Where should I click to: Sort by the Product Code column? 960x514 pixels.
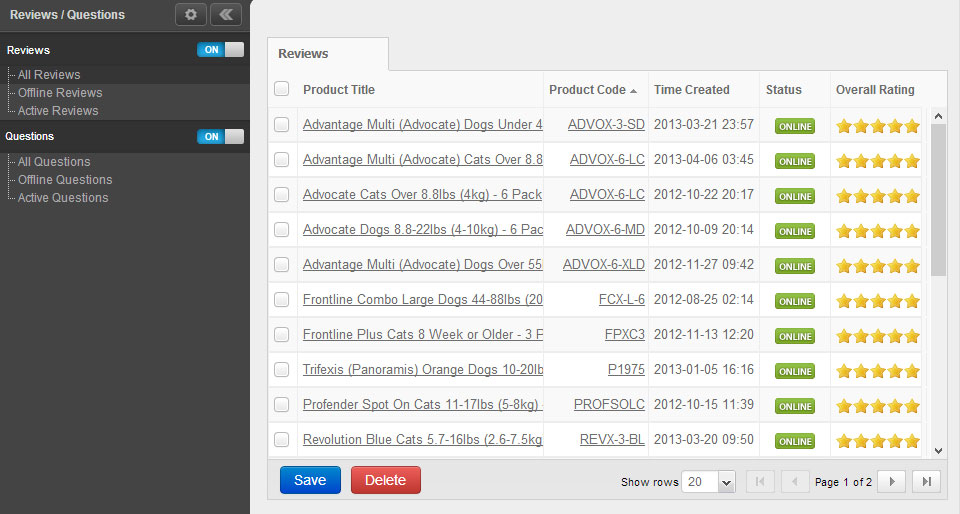tap(593, 90)
